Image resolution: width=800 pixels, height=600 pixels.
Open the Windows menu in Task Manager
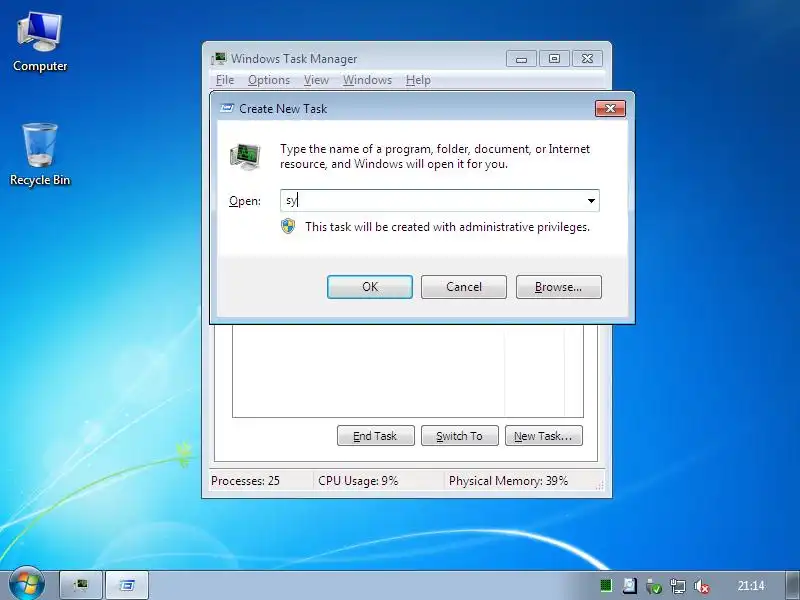(x=367, y=80)
